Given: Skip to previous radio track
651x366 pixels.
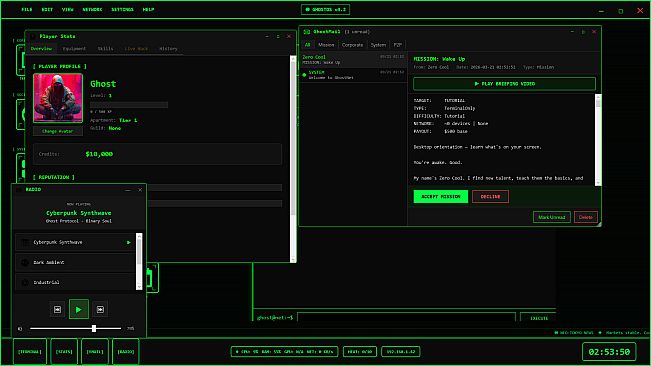Looking at the screenshot, I should click(57, 310).
